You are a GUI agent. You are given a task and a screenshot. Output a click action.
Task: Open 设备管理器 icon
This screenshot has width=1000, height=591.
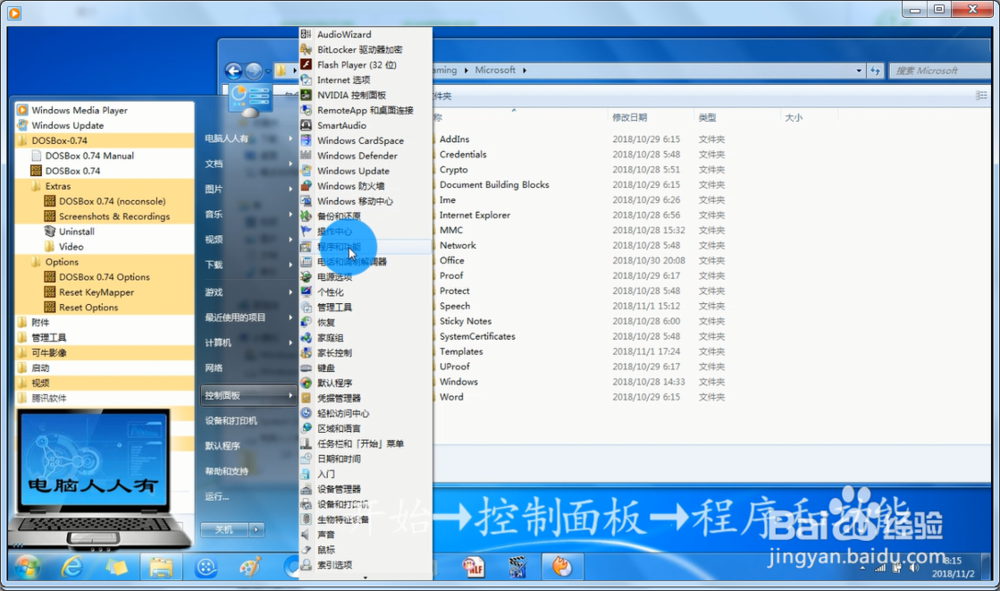306,489
